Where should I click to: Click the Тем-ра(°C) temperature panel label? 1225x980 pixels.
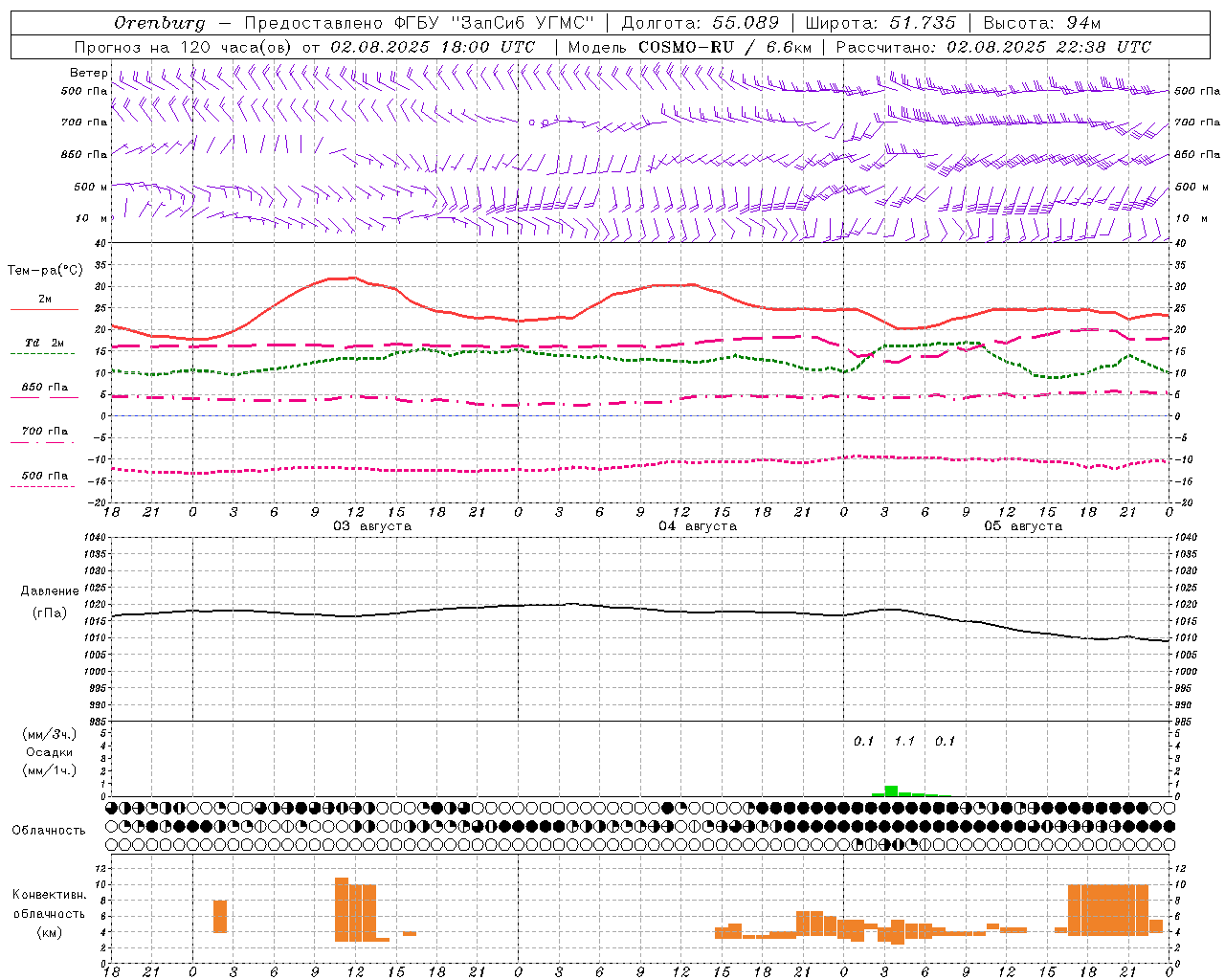click(45, 271)
